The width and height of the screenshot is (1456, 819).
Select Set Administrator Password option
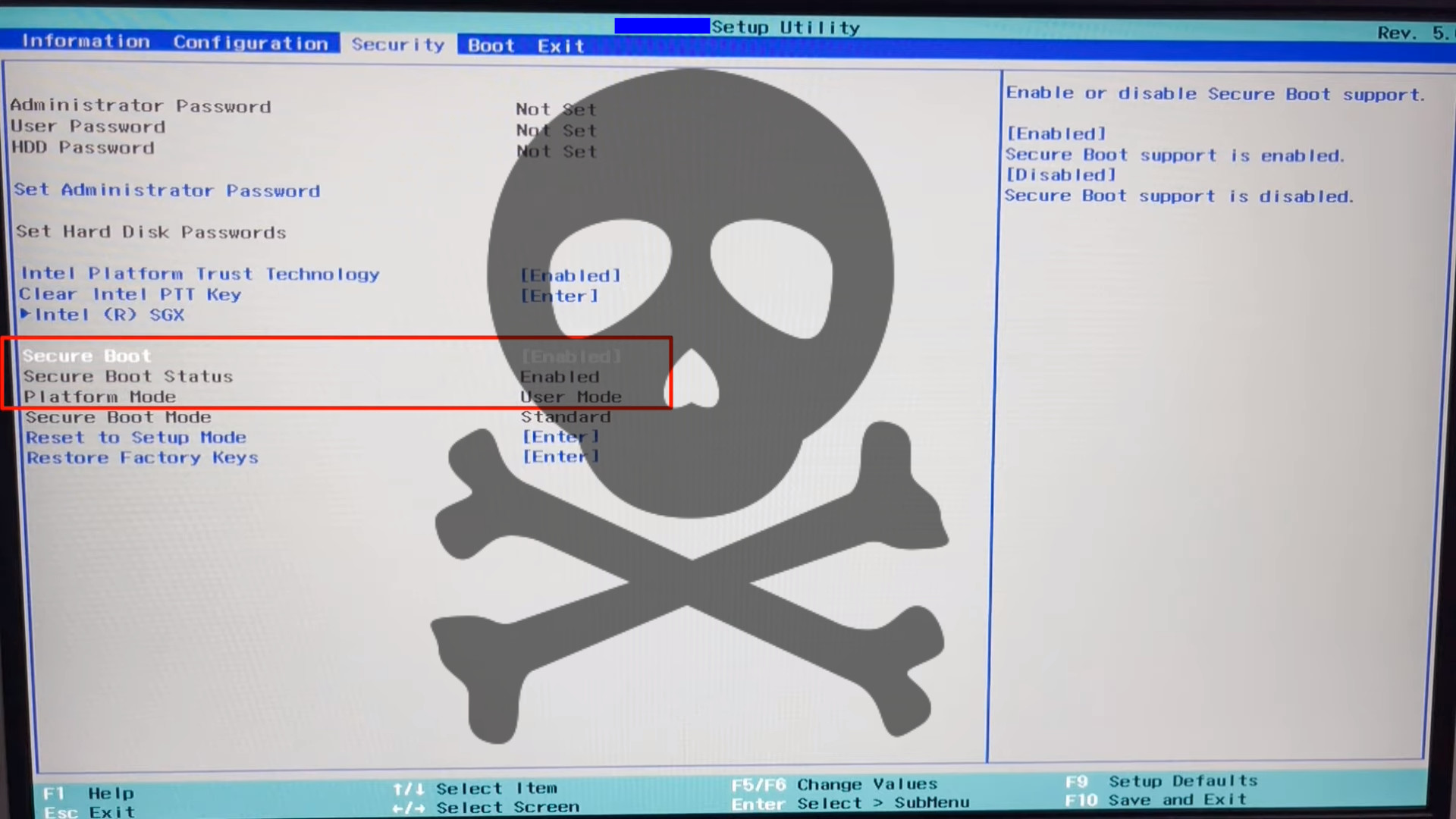click(167, 190)
